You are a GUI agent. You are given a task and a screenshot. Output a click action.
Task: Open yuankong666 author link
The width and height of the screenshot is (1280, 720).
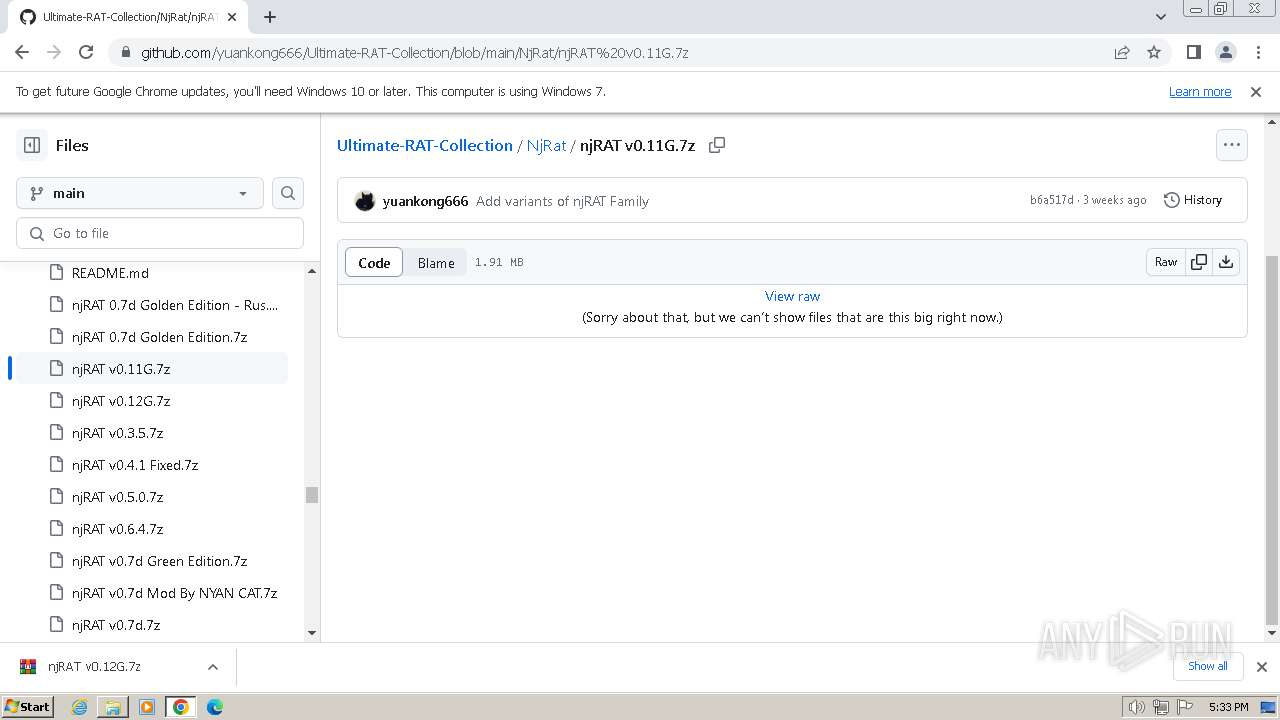(x=425, y=201)
